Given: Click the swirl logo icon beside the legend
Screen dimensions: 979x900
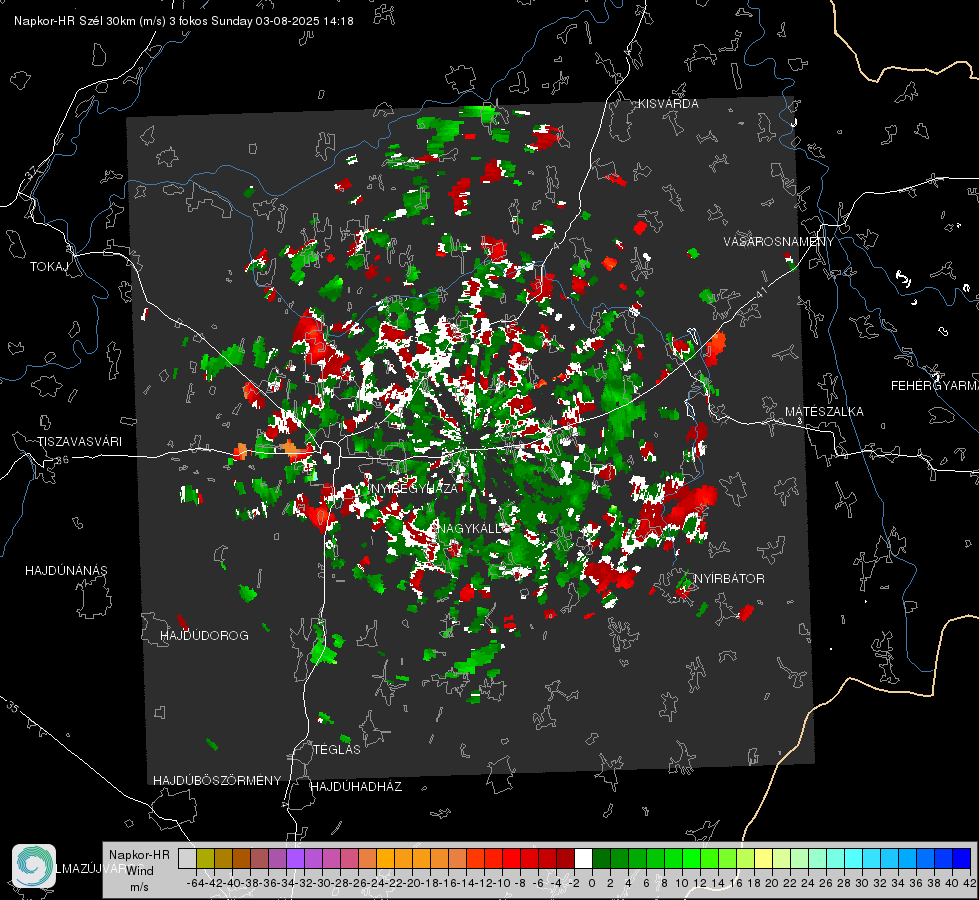Looking at the screenshot, I should tap(34, 866).
